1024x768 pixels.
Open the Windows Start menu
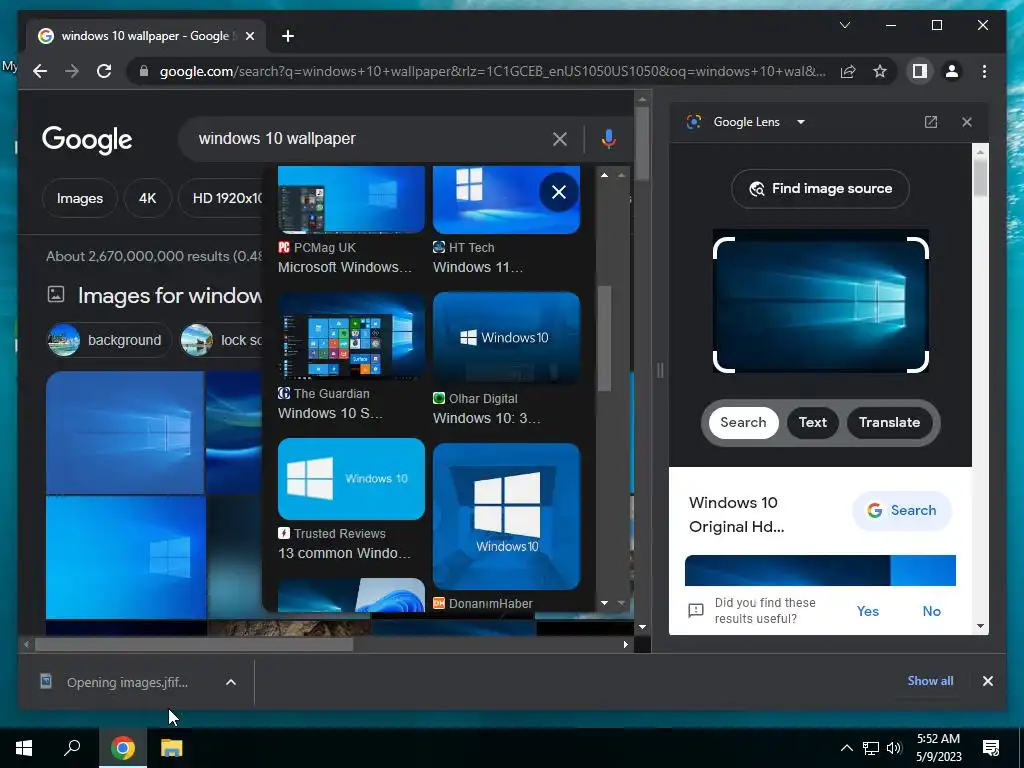[24, 748]
